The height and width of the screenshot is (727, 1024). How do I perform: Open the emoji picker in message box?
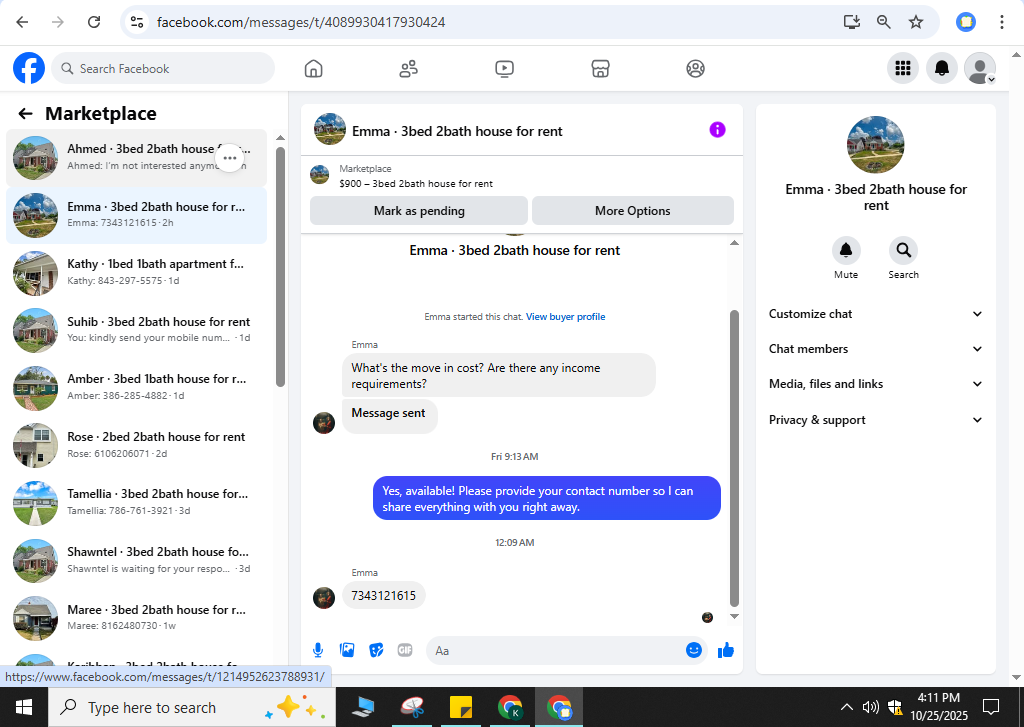(694, 650)
